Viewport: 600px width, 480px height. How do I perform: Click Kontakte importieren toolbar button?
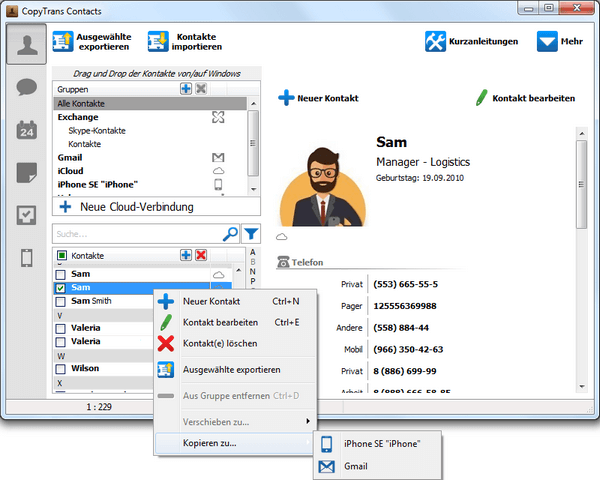(x=185, y=42)
